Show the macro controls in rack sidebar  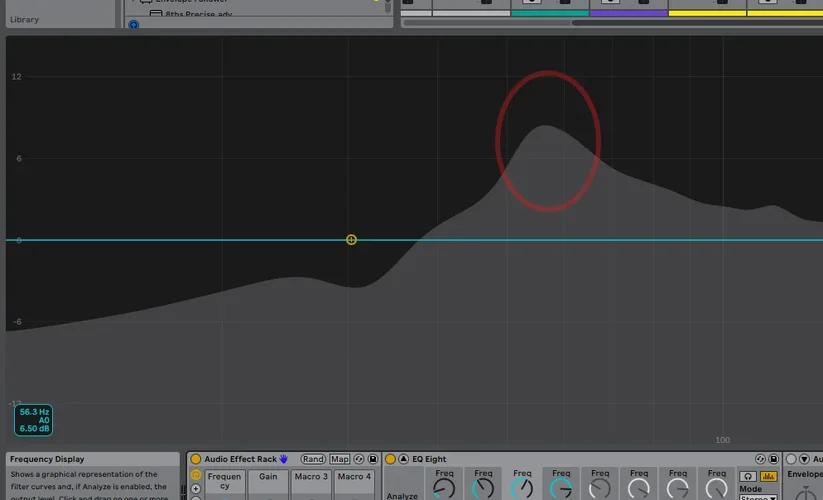pos(196,475)
